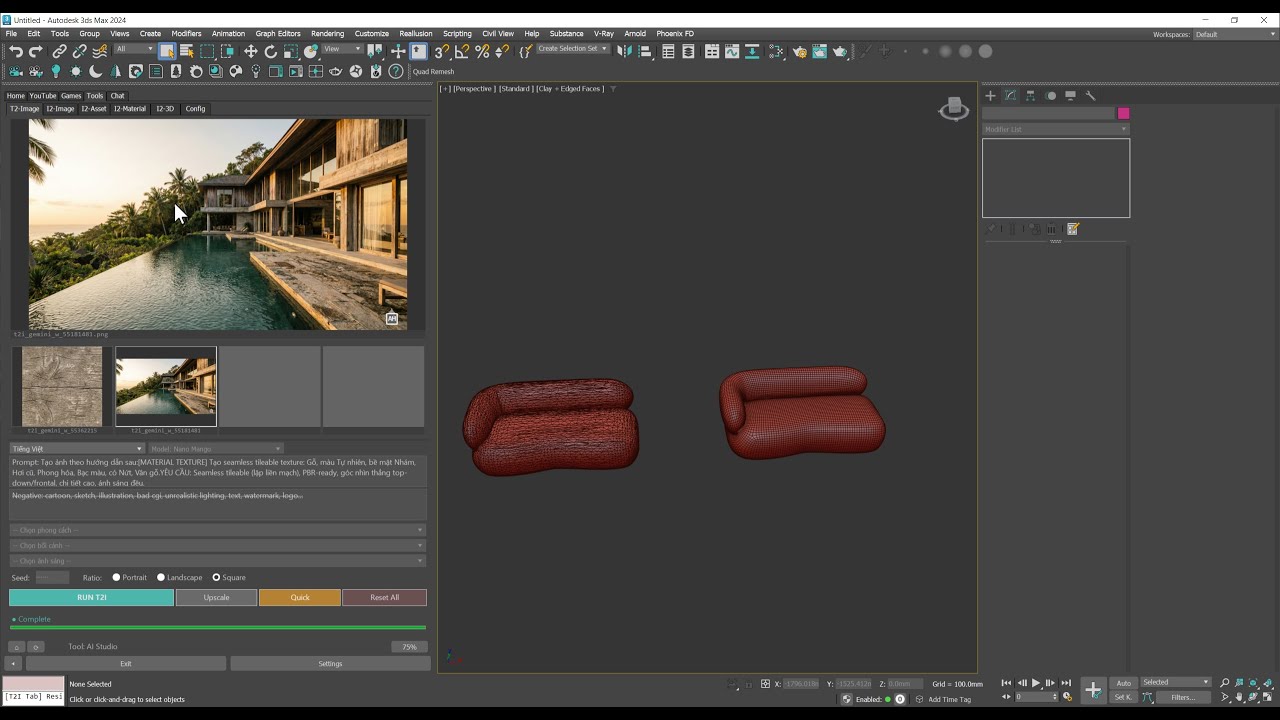The image size is (1280, 720).
Task: Toggle the Absolute transform type-in mode
Action: coord(765,684)
